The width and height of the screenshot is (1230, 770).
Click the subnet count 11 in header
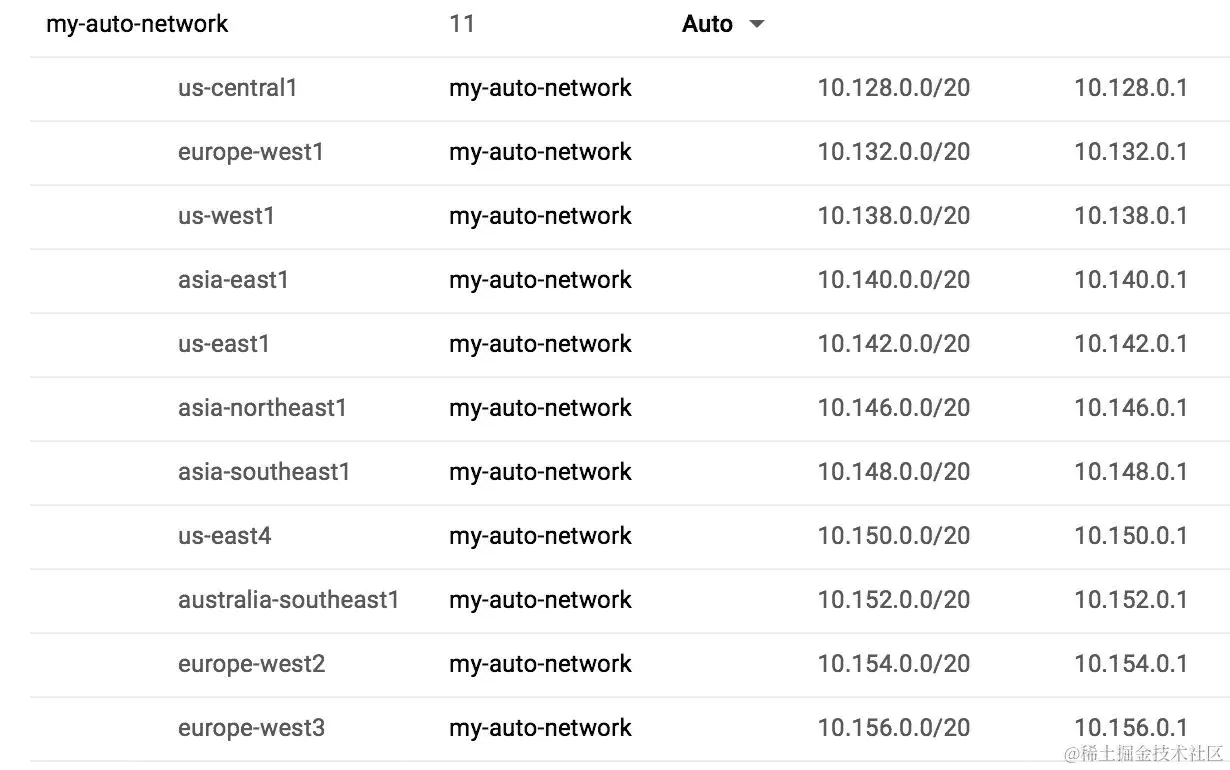coord(462,24)
